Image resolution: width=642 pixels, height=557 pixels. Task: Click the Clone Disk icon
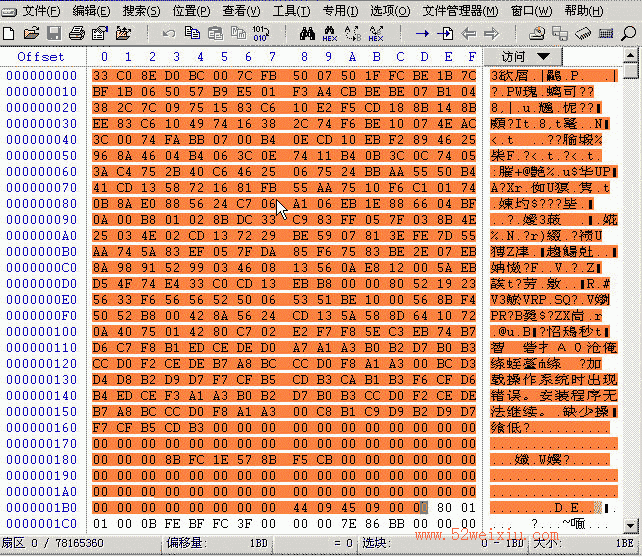point(560,33)
